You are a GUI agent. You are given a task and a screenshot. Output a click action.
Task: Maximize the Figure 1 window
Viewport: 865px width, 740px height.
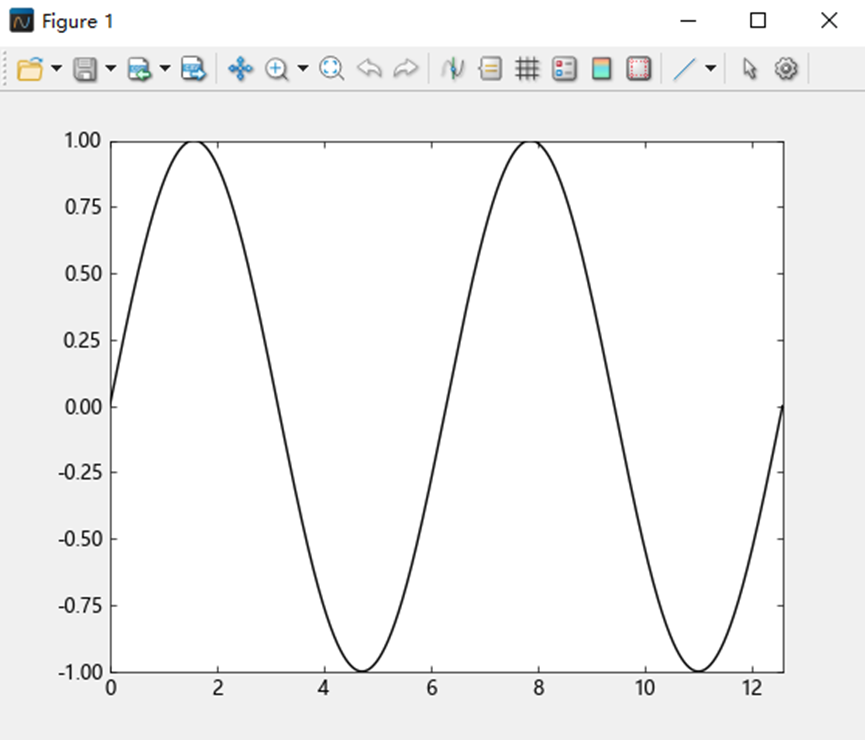[758, 21]
